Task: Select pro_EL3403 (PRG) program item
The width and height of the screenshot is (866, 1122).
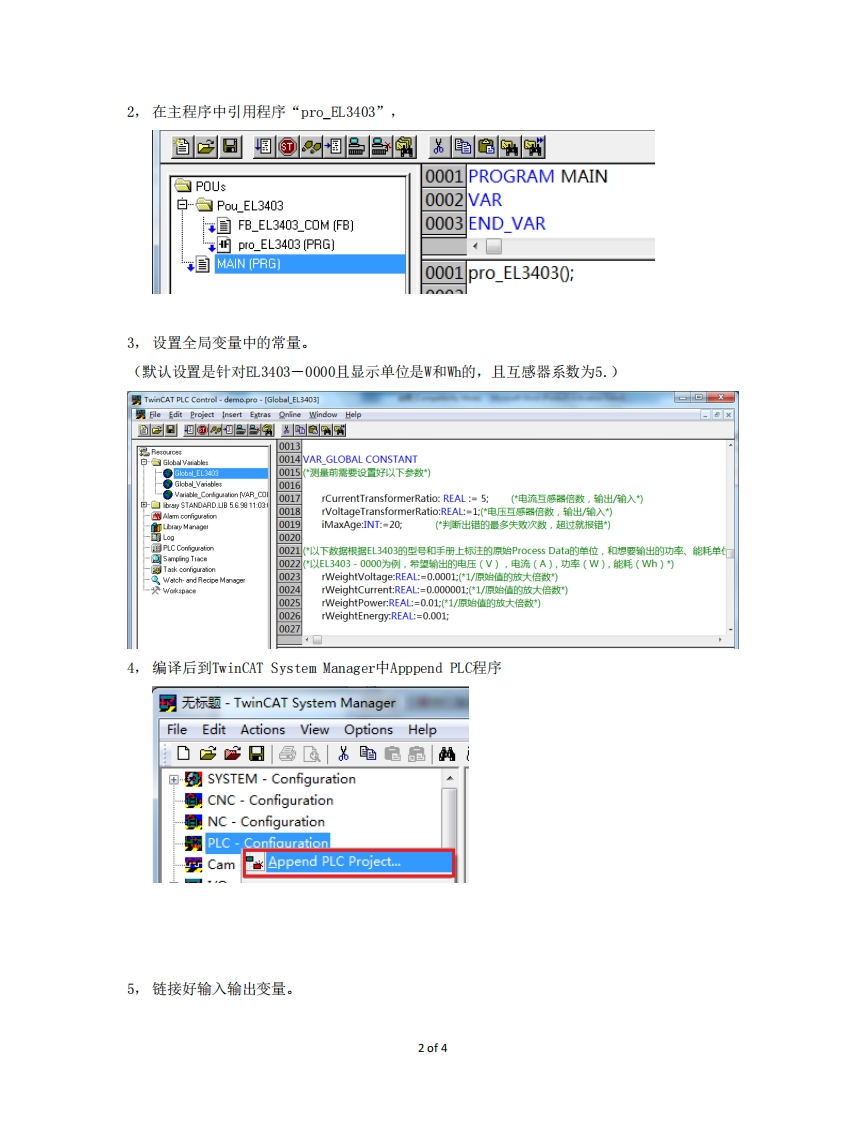Action: (x=285, y=244)
